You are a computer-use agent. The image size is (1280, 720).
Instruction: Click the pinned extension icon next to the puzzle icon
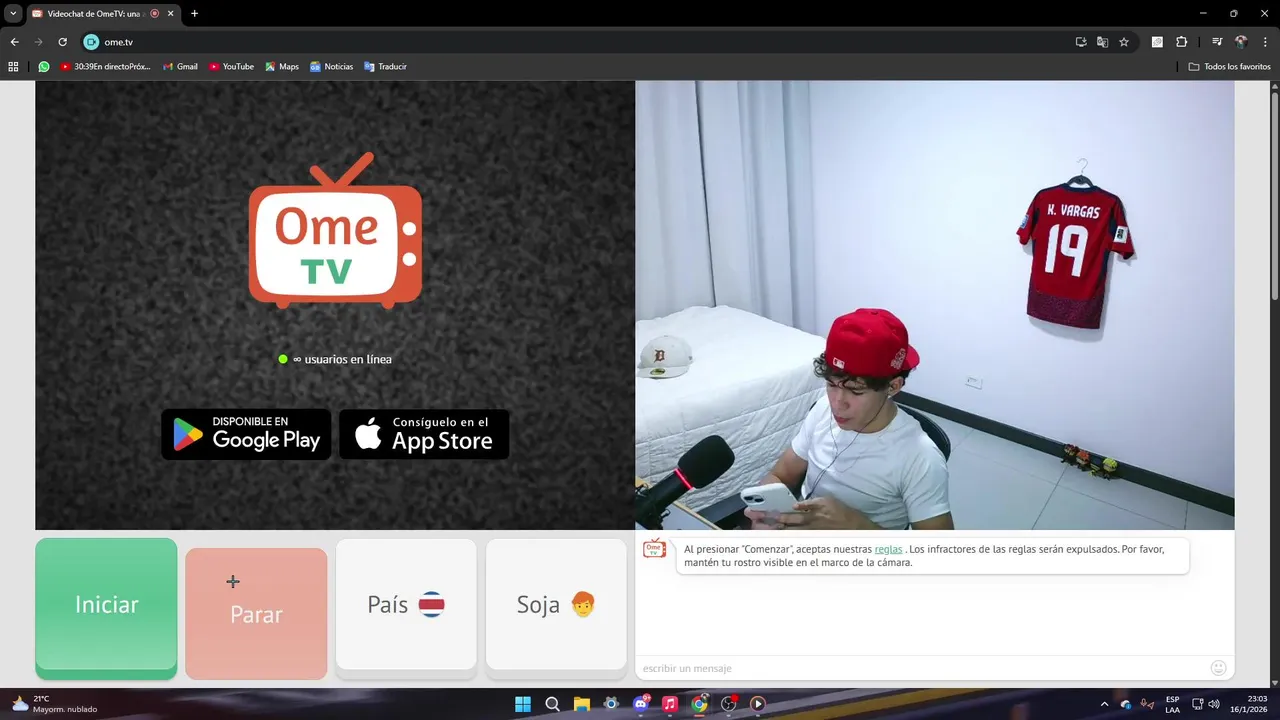point(1157,42)
